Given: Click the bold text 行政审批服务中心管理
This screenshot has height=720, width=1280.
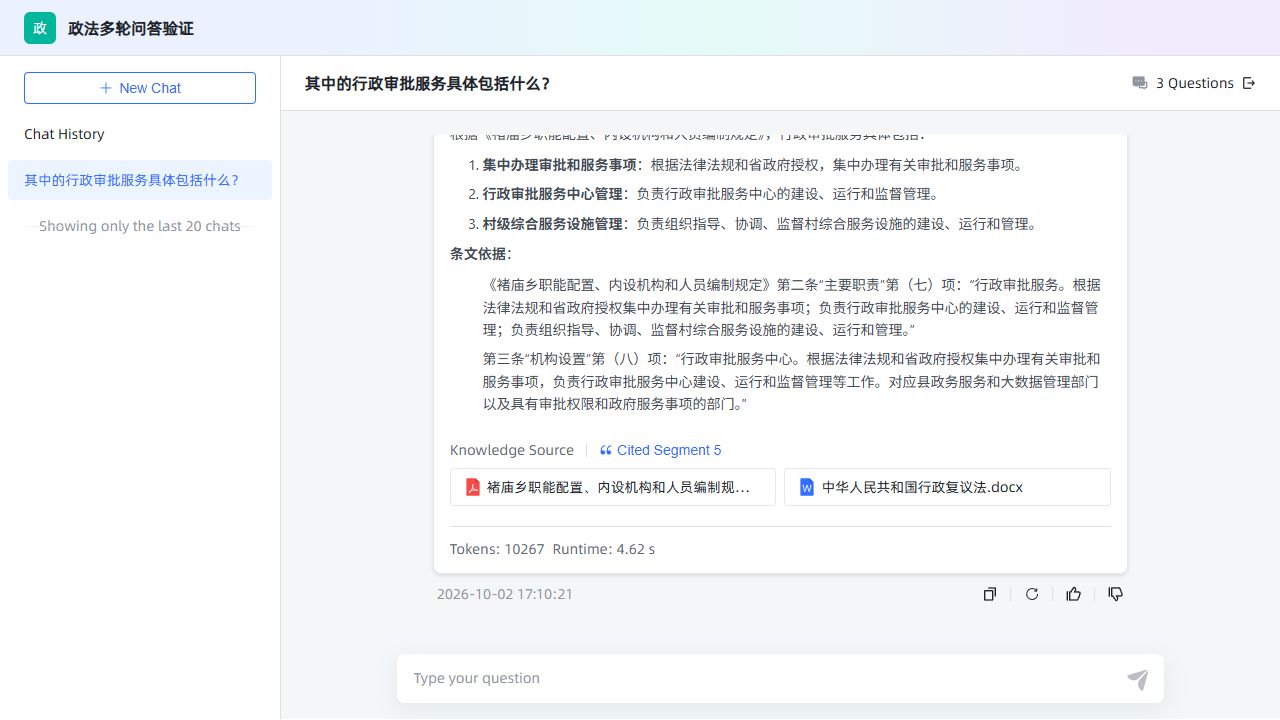Looking at the screenshot, I should coord(553,194).
